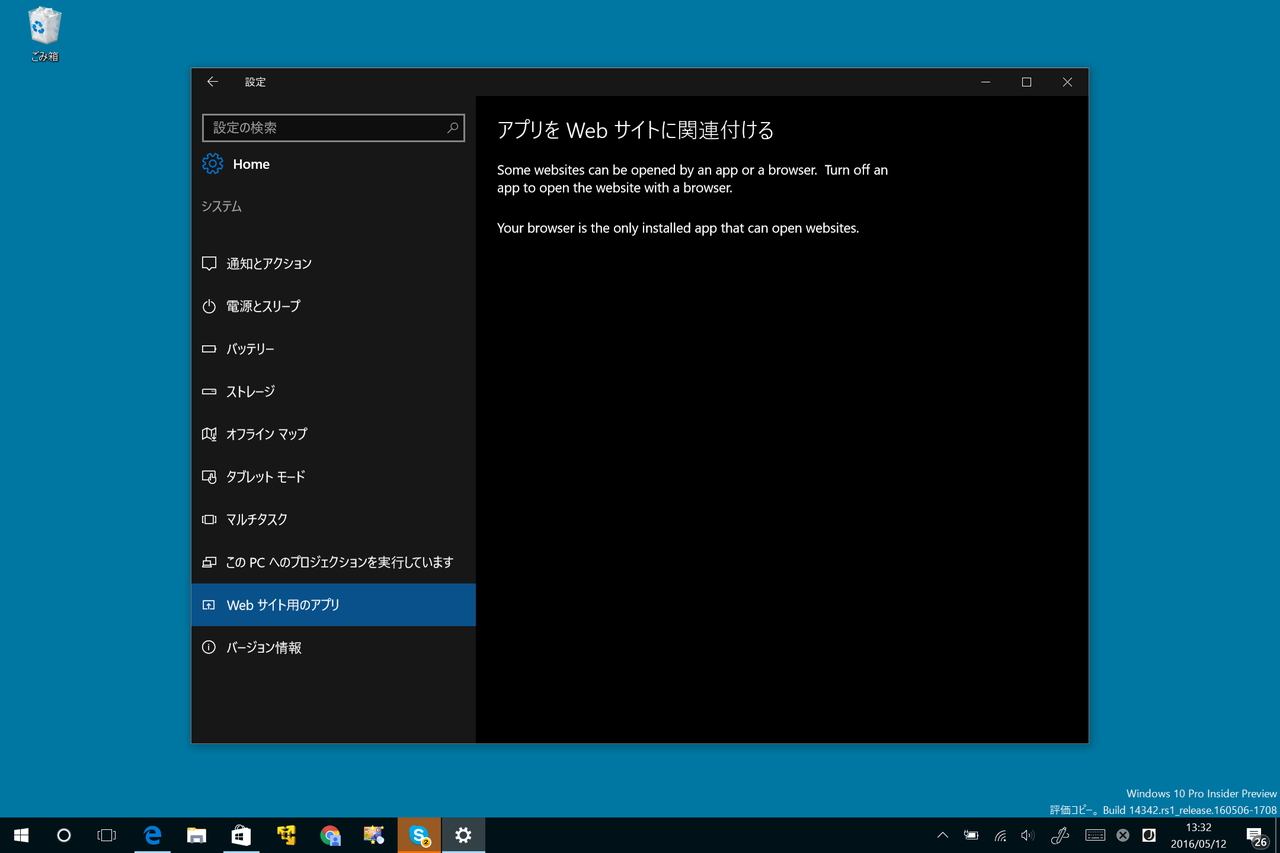The height and width of the screenshot is (853, 1280).
Task: Launch Google Chrome from the taskbar
Action: [x=330, y=835]
